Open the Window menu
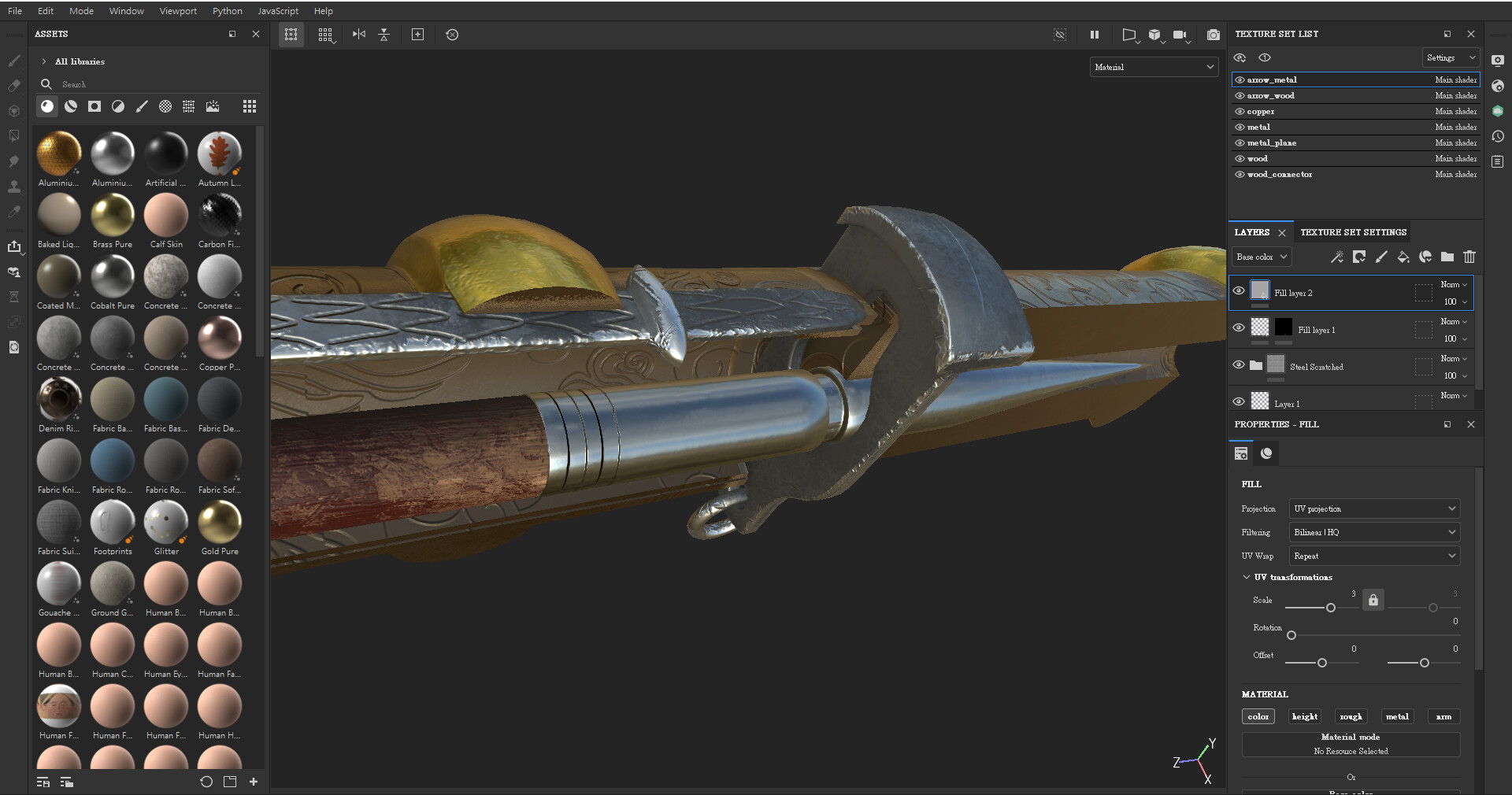The height and width of the screenshot is (795, 1512). click(126, 10)
